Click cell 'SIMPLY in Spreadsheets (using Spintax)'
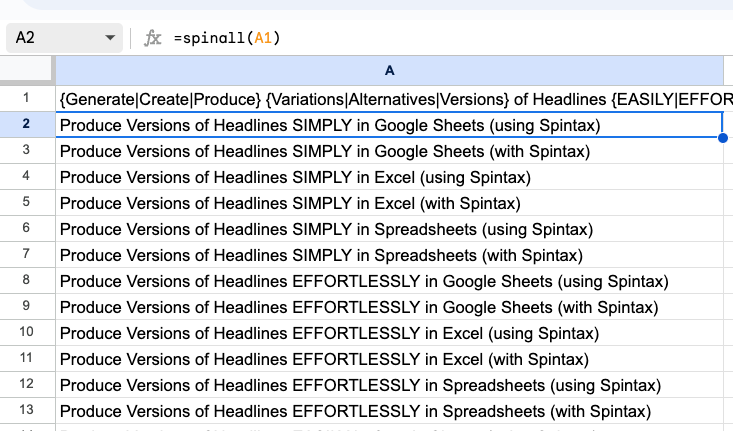The image size is (733, 431). point(389,229)
